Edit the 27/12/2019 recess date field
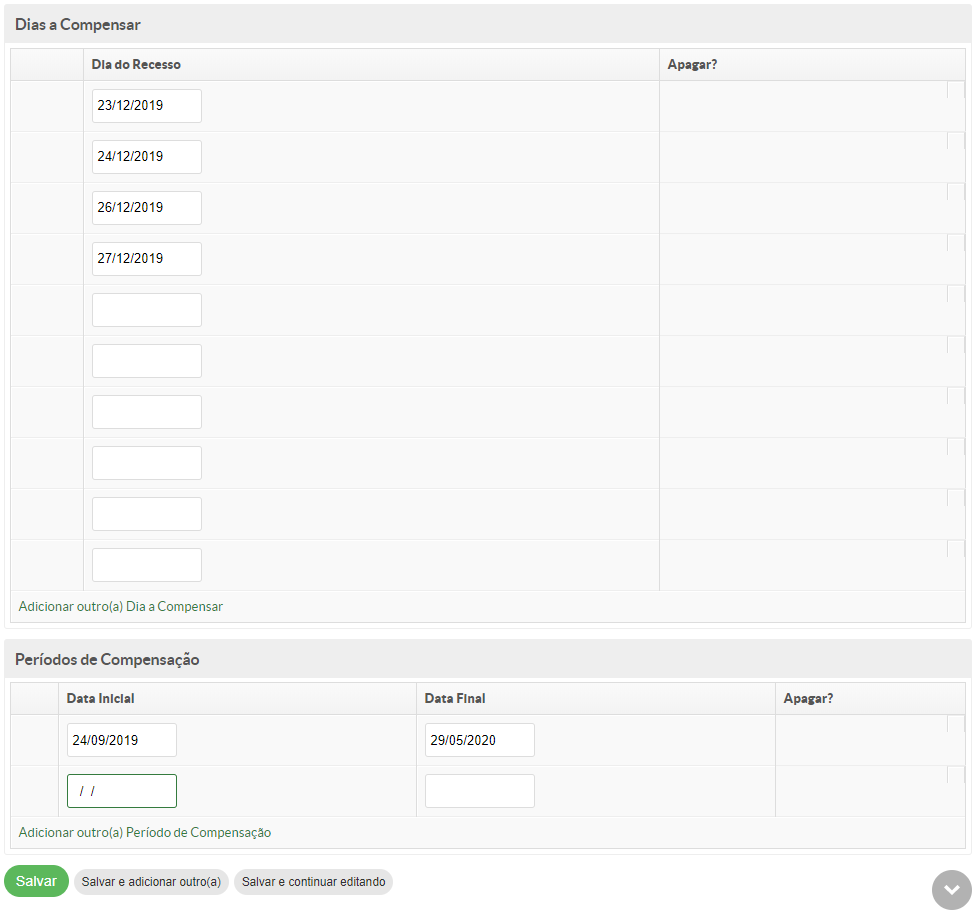This screenshot has height=914, width=976. point(147,259)
